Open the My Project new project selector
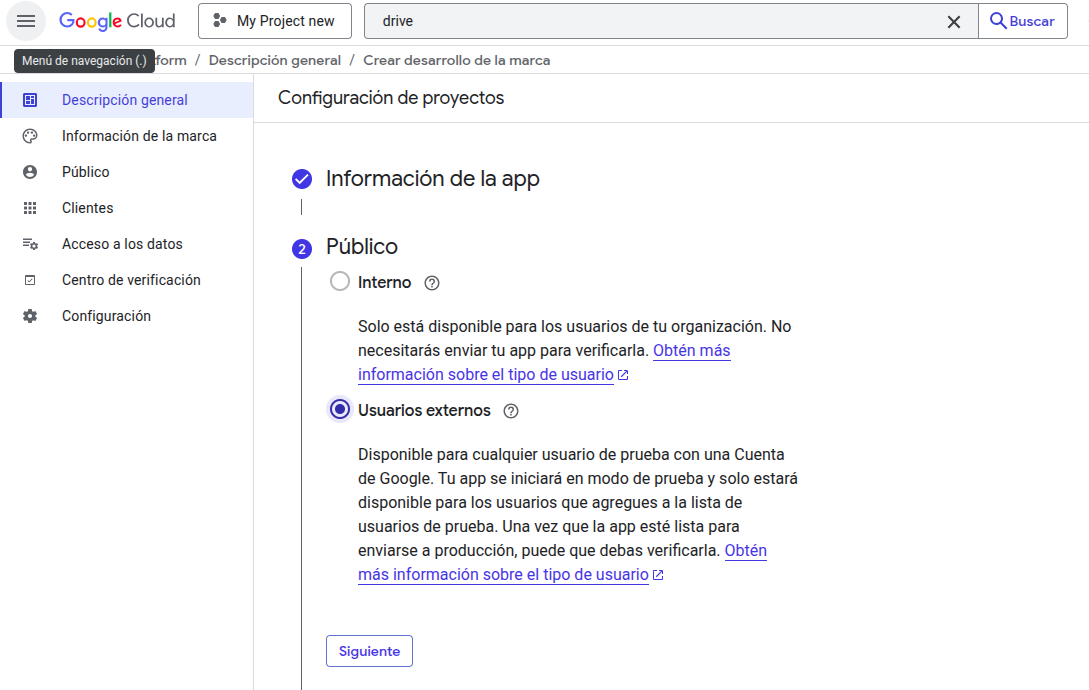This screenshot has height=690, width=1089. pyautogui.click(x=274, y=21)
